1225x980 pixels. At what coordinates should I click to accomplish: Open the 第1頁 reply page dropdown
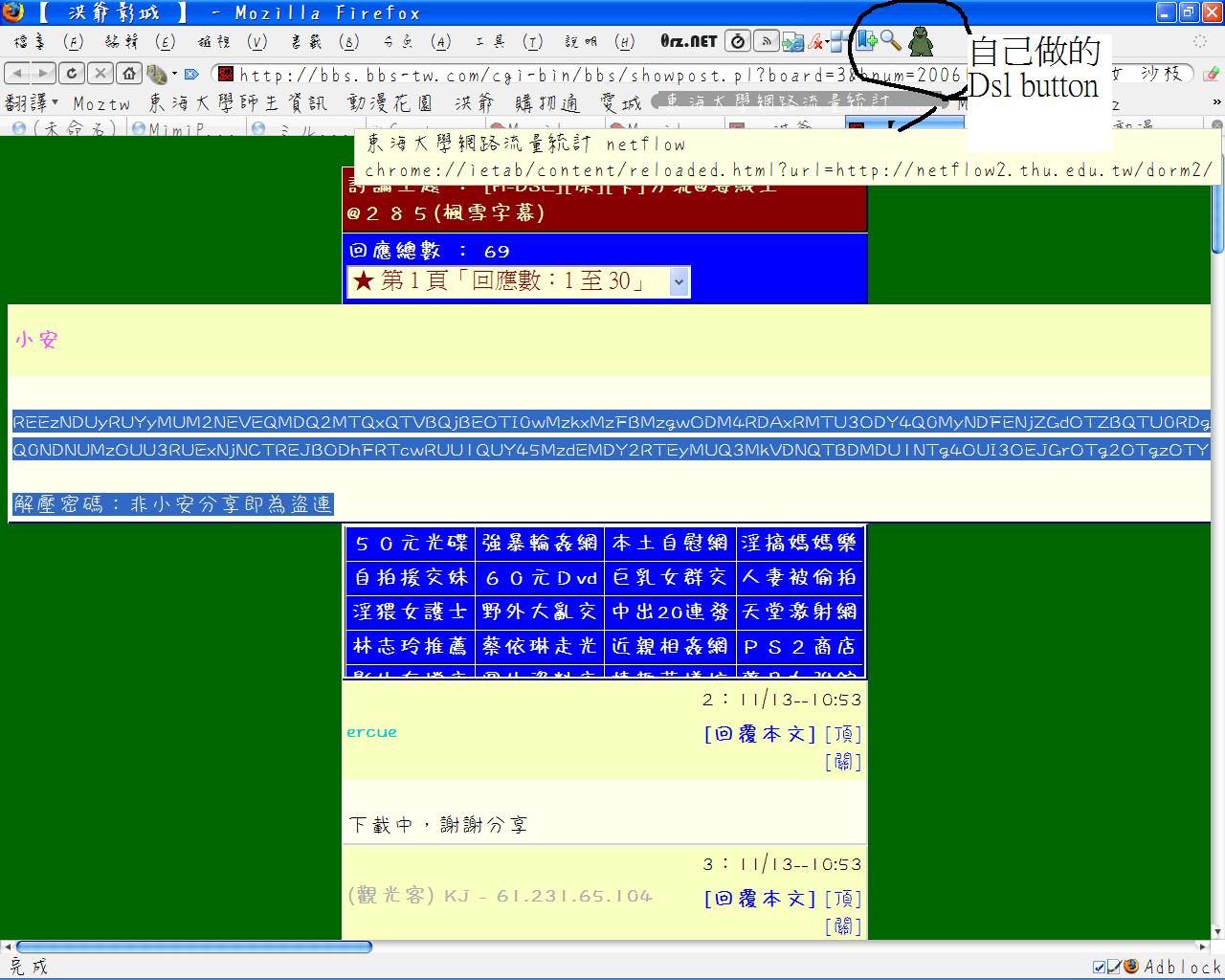518,281
